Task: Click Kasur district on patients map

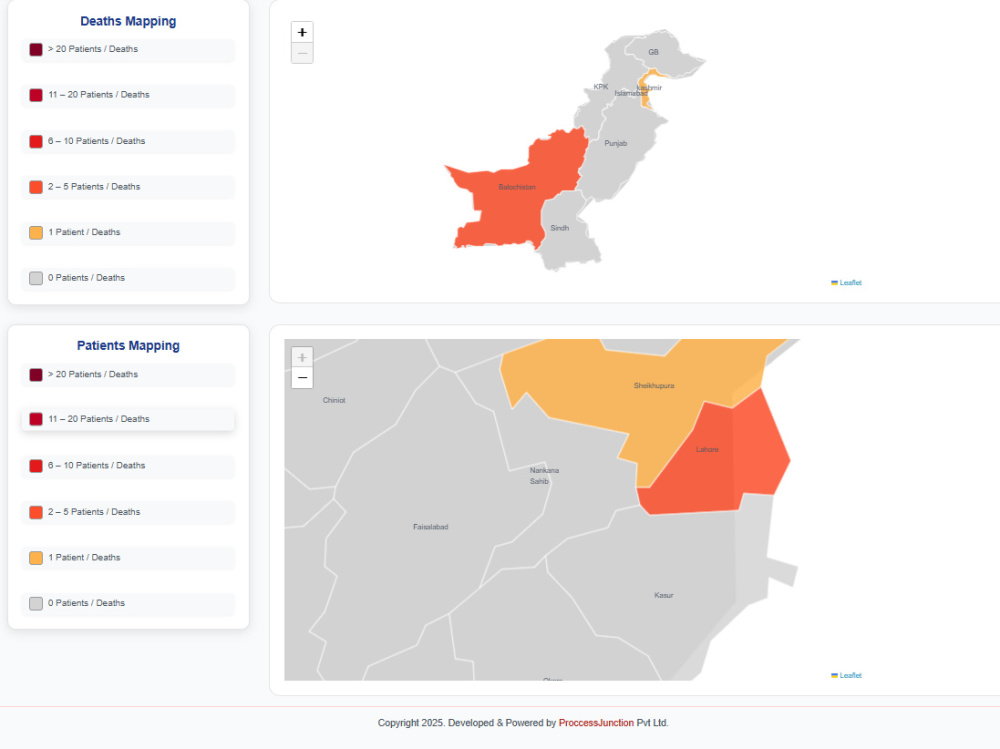Action: 663,595
